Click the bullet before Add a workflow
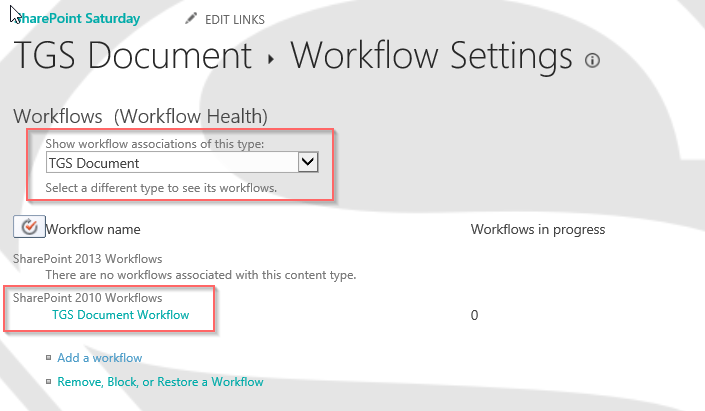705x411 pixels. pos(48,358)
